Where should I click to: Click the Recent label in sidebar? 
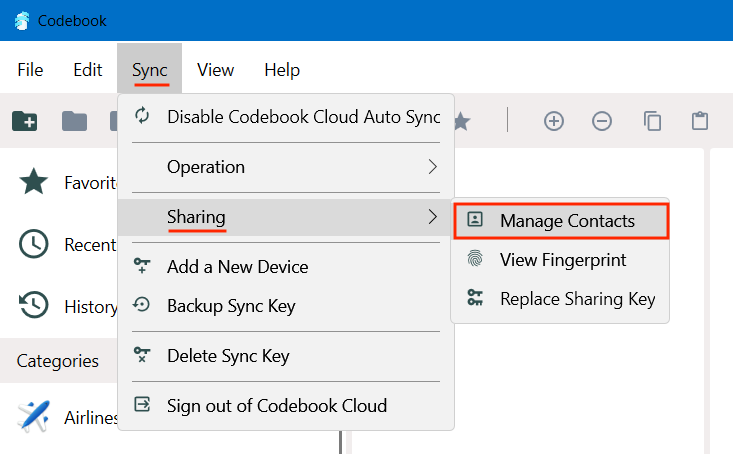point(90,245)
